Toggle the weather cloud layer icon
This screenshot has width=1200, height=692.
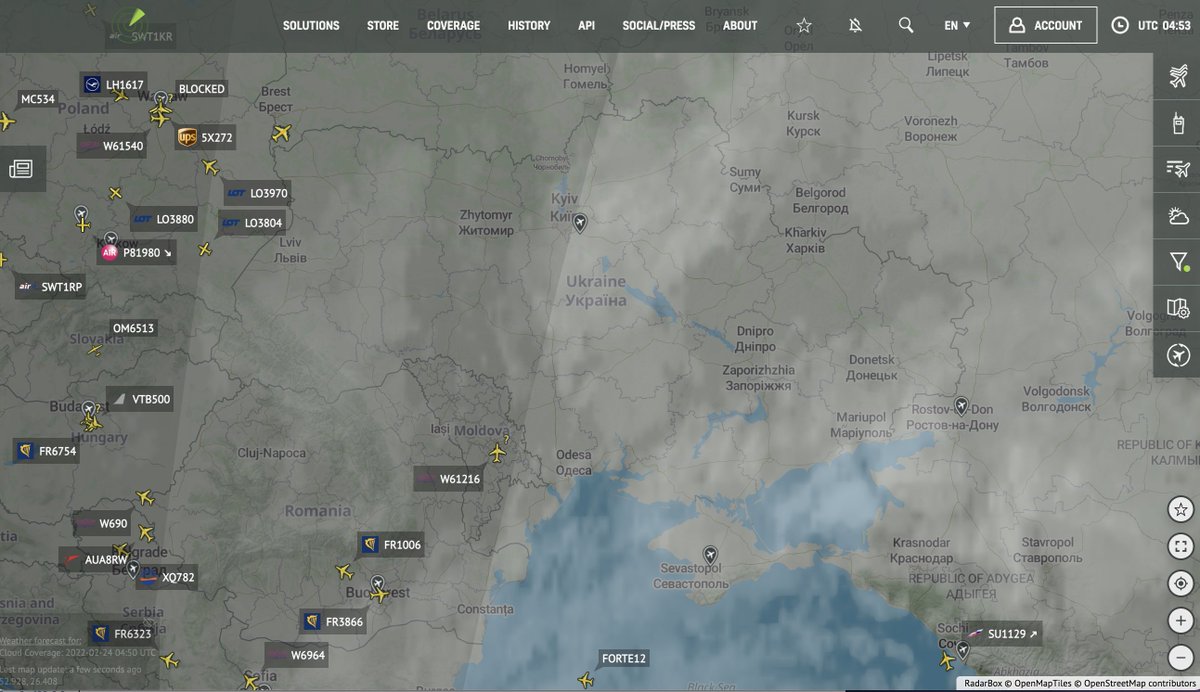click(x=1178, y=215)
